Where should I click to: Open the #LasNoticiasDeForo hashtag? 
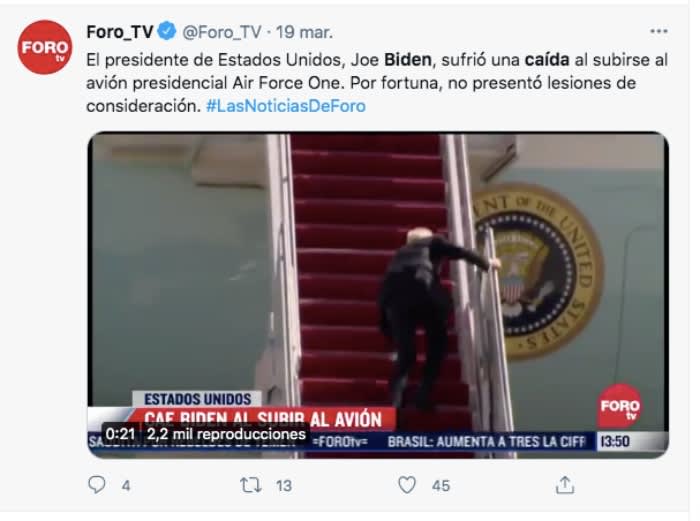pyautogui.click(x=286, y=106)
